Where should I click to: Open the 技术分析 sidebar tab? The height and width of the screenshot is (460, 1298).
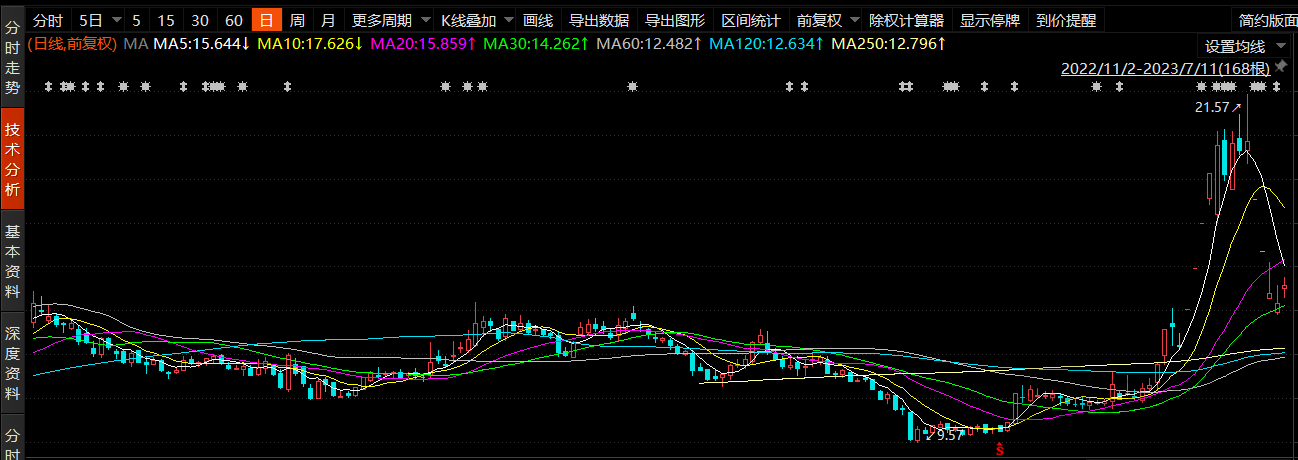click(x=12, y=159)
